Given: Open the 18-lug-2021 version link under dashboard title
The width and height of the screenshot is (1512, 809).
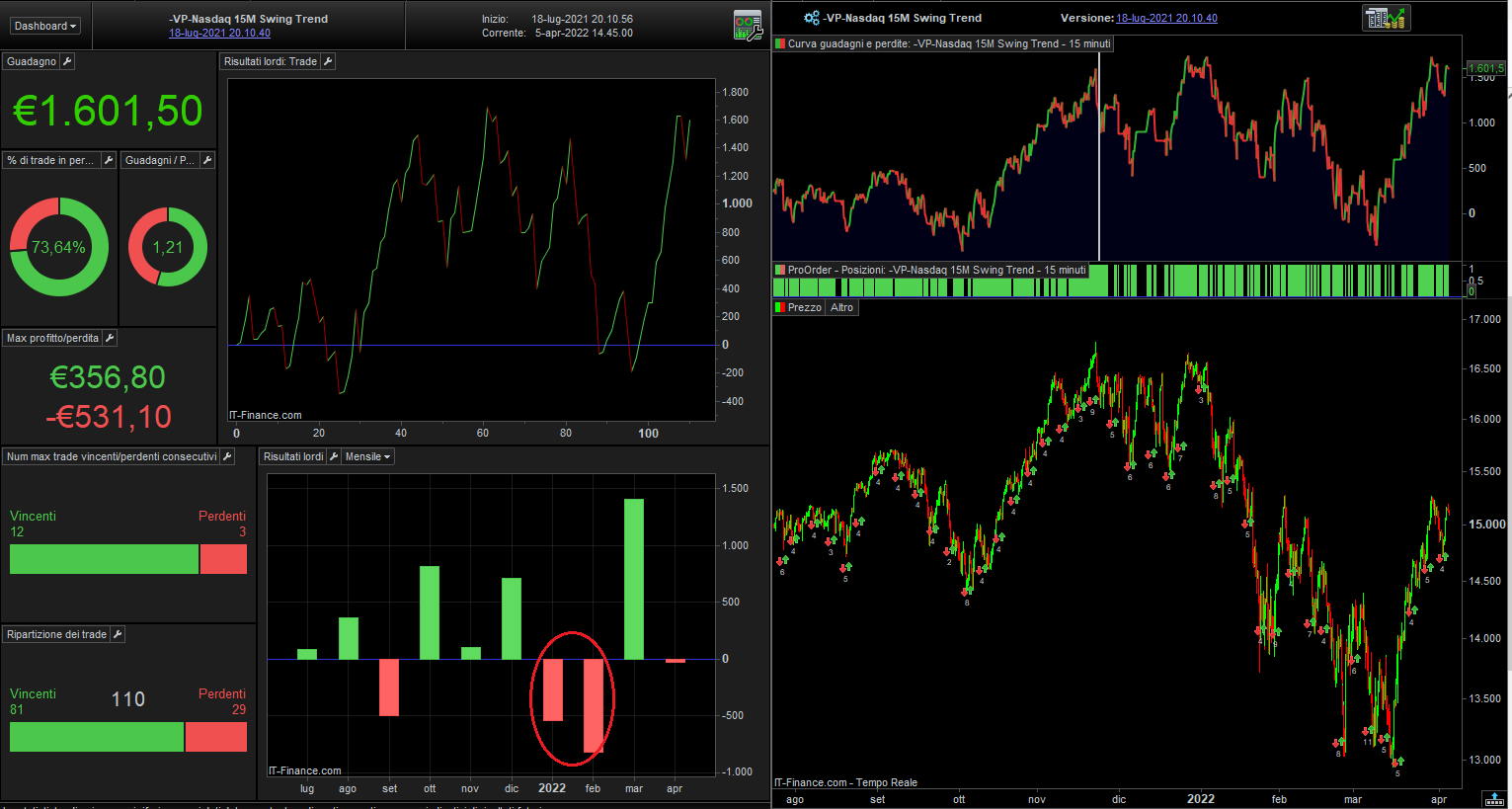Looking at the screenshot, I should (x=219, y=33).
